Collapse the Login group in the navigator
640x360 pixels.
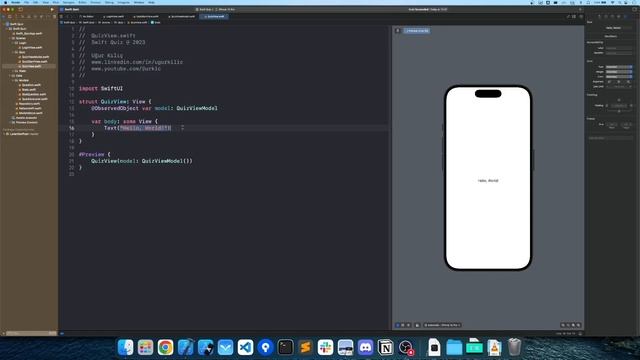tap(13, 43)
